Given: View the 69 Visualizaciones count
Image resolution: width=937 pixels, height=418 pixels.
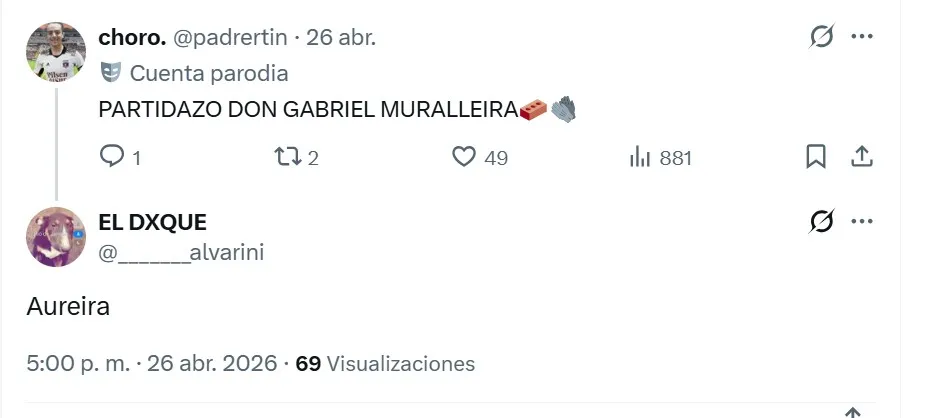Looking at the screenshot, I should 385,363.
